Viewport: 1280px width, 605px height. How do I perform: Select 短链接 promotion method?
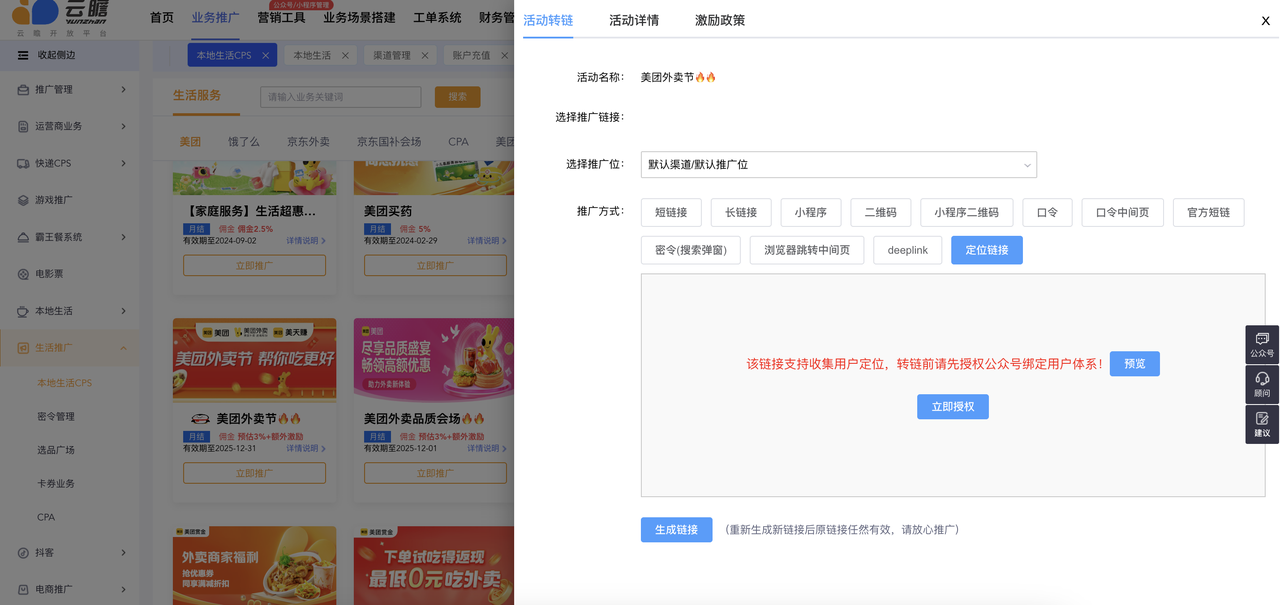click(x=671, y=212)
